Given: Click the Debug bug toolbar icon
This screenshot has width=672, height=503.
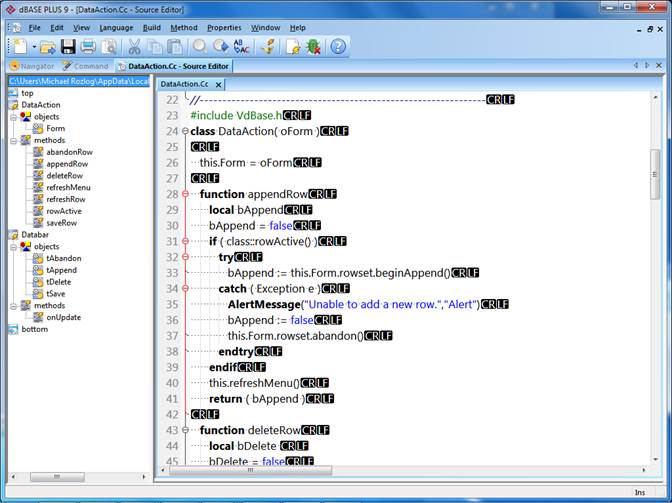Looking at the screenshot, I should pyautogui.click(x=313, y=46).
